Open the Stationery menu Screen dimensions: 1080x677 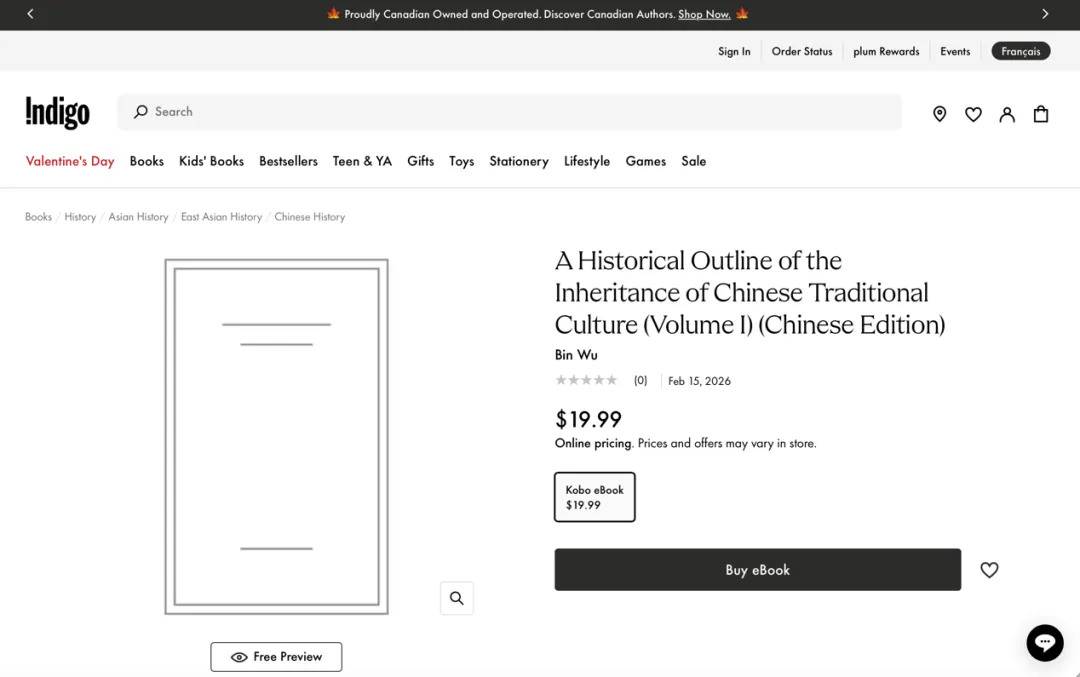pyautogui.click(x=518, y=161)
